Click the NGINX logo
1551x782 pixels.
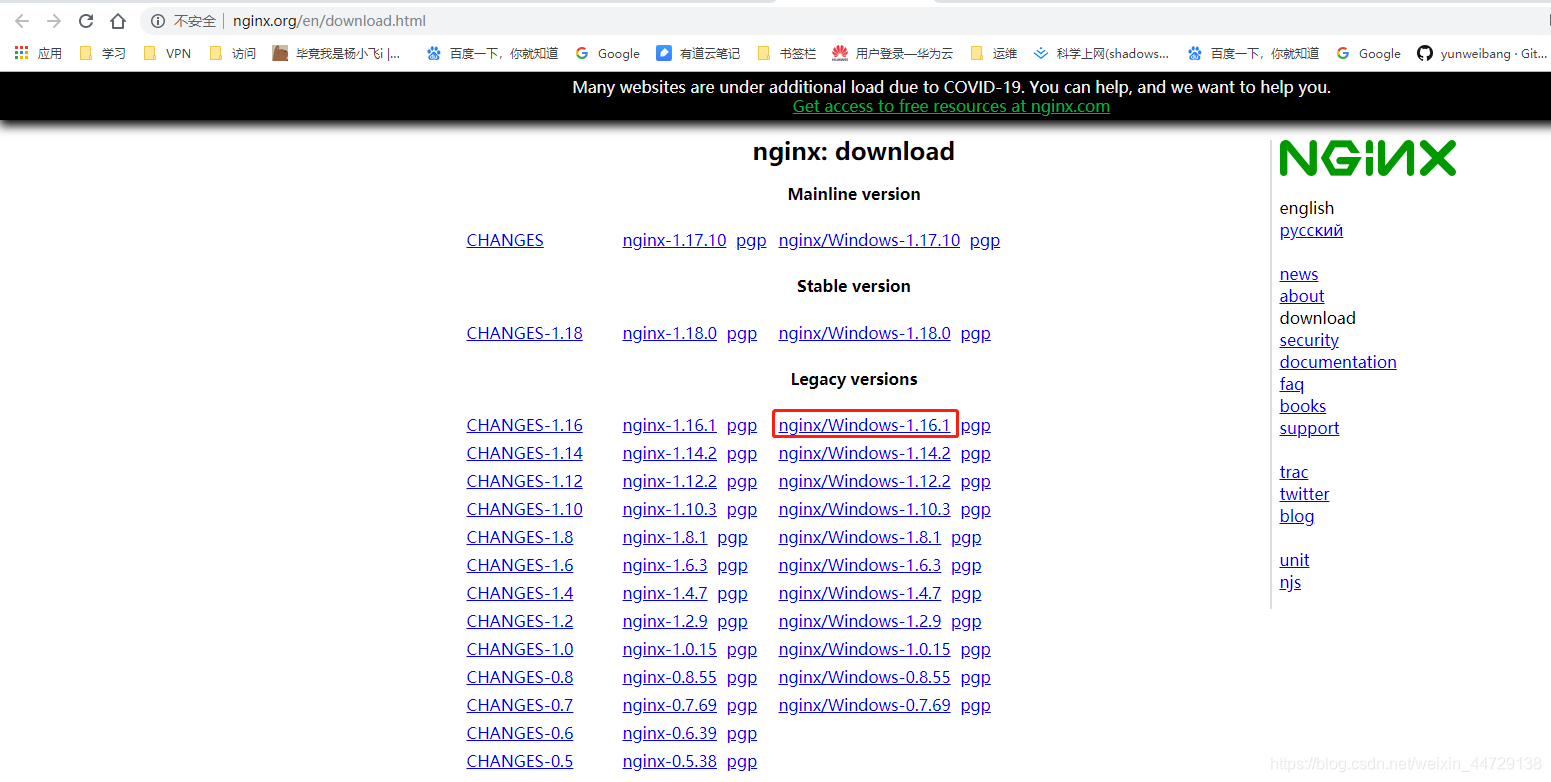[x=1367, y=158]
